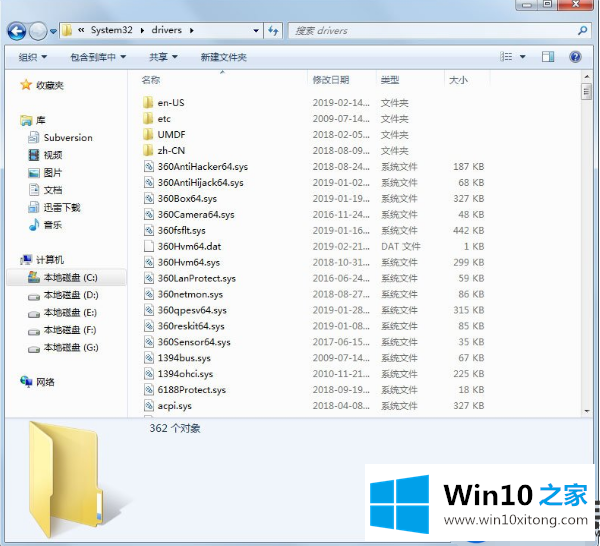Select 本地磁盘 (G:)

[x=71, y=347]
